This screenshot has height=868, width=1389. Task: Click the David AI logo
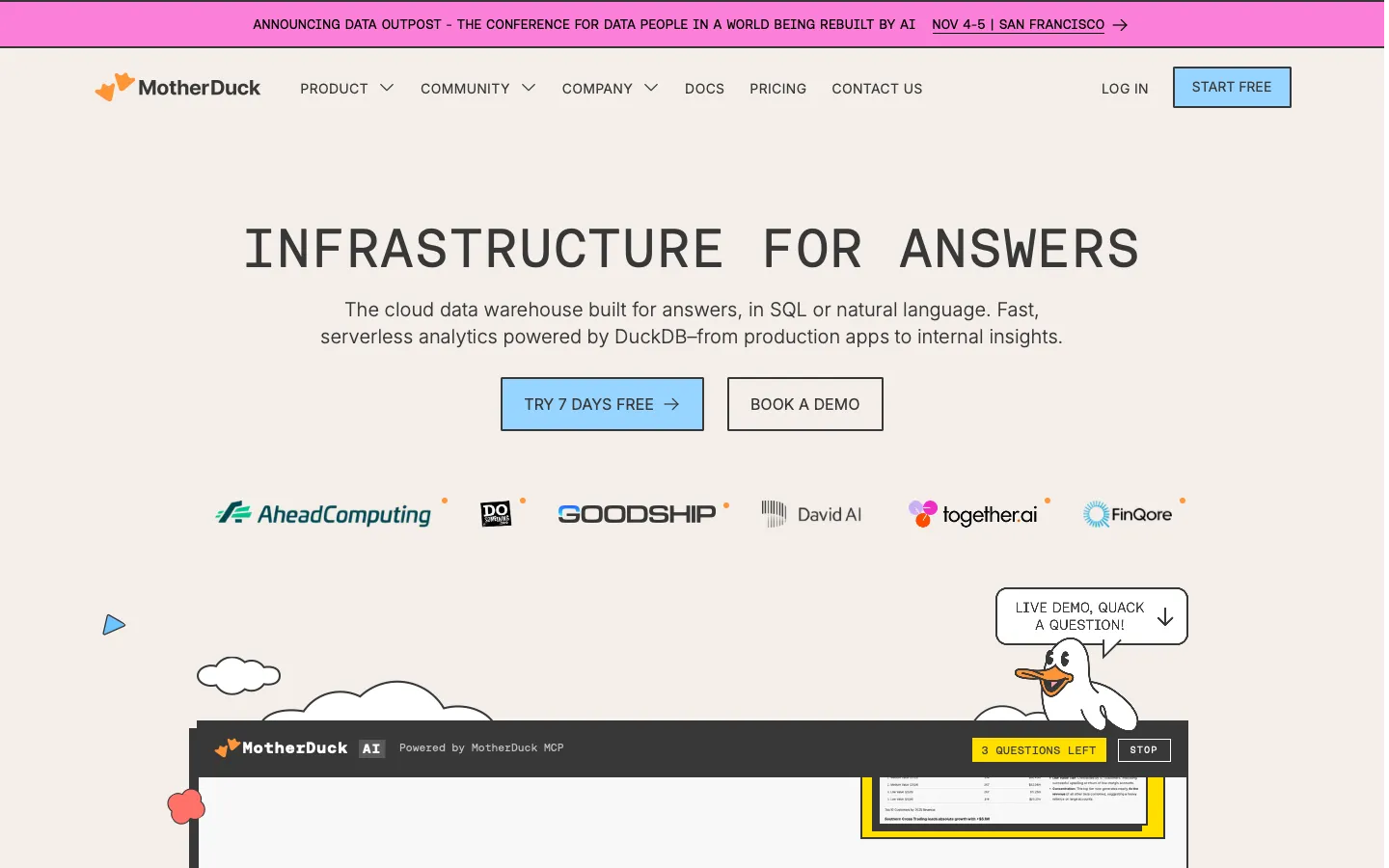(811, 514)
